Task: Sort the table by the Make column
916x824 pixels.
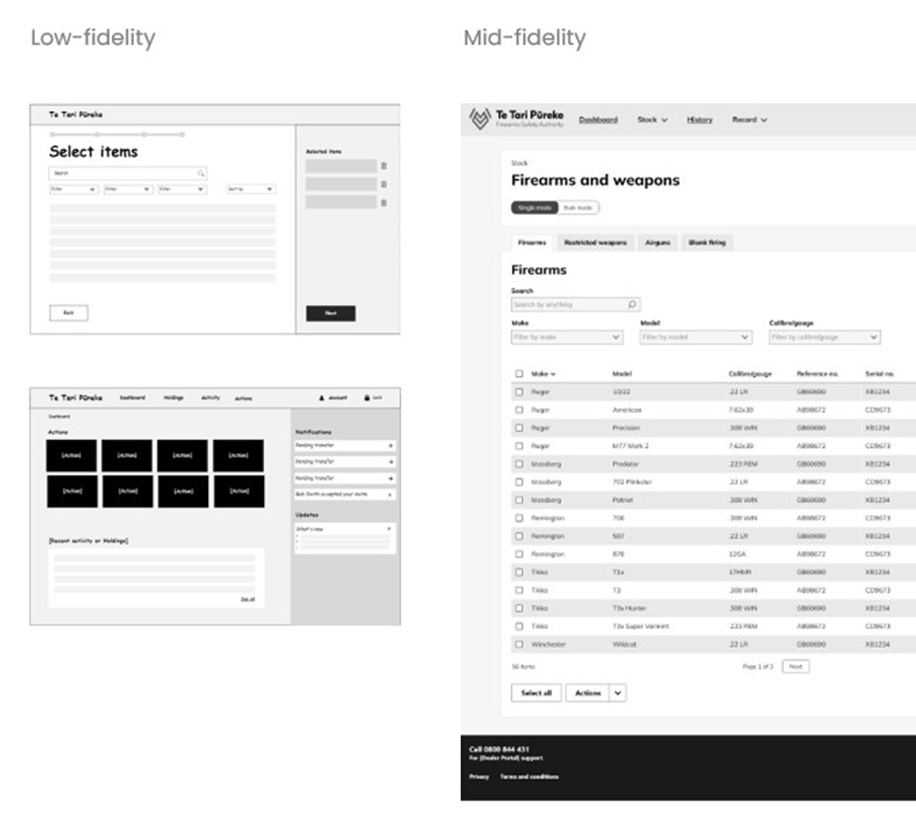Action: [543, 374]
